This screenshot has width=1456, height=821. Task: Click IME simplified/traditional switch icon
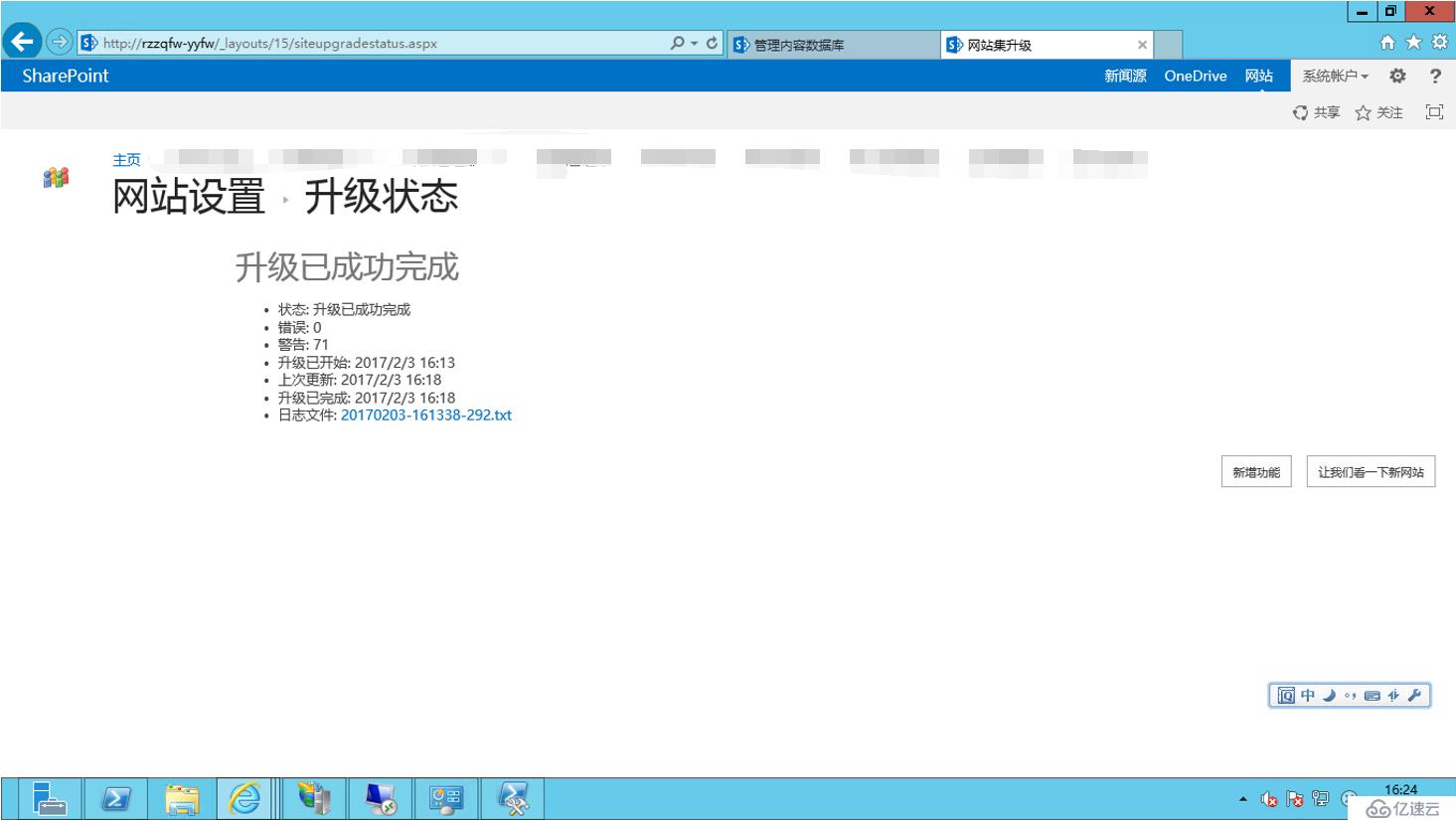point(1393,696)
